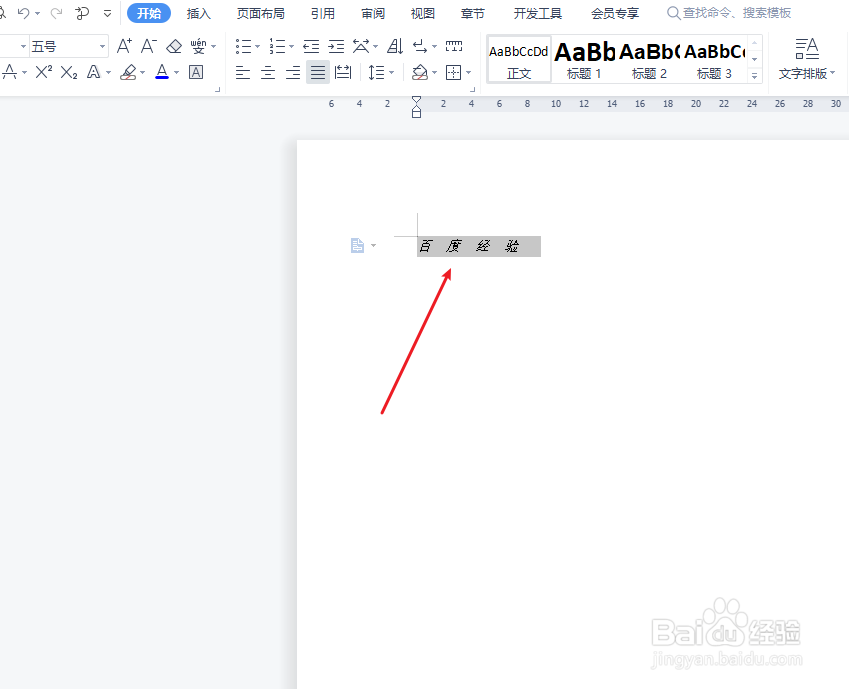
Task: Click the search commands 查找命令 field
Action: 730,13
